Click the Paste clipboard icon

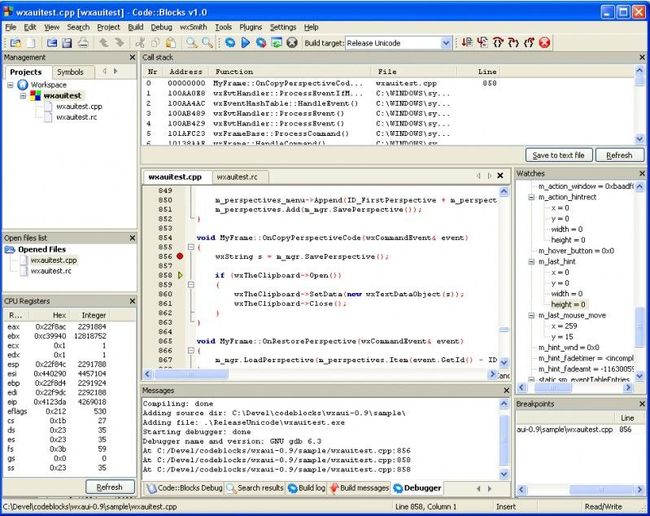pyautogui.click(x=171, y=43)
